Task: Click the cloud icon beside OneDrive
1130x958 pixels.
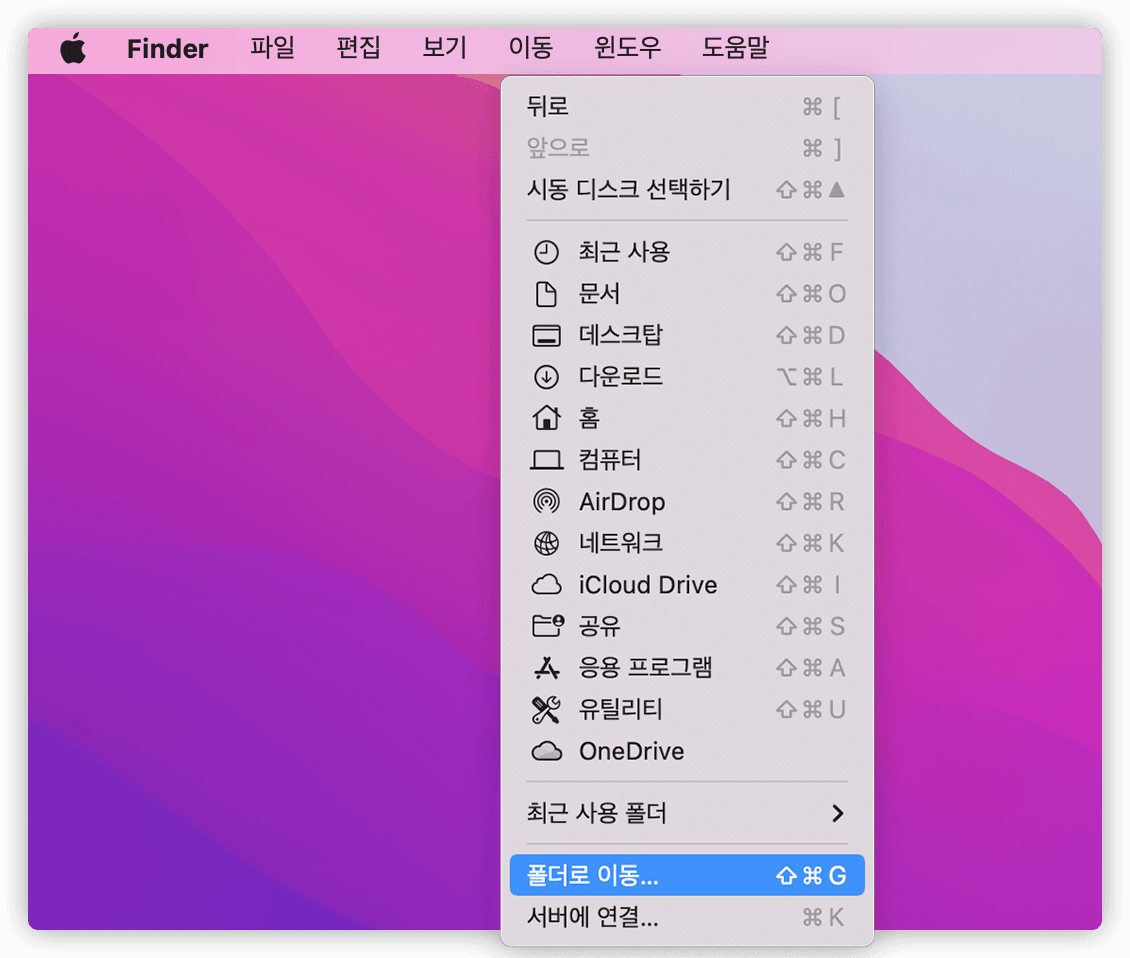Action: (546, 751)
